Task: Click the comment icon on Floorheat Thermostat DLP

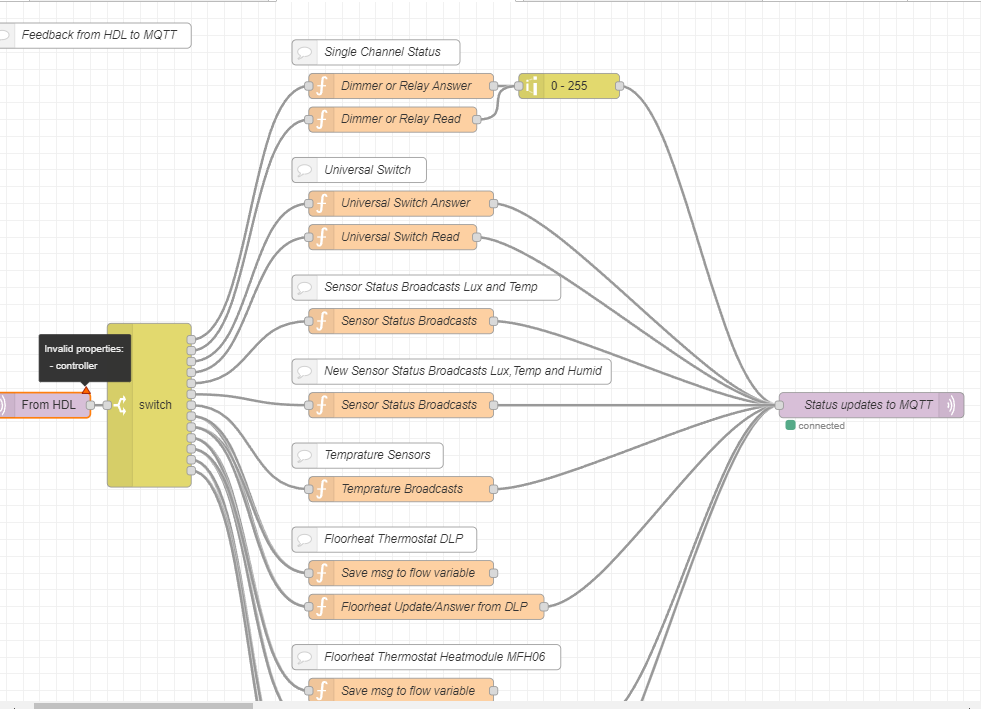Action: 305,539
